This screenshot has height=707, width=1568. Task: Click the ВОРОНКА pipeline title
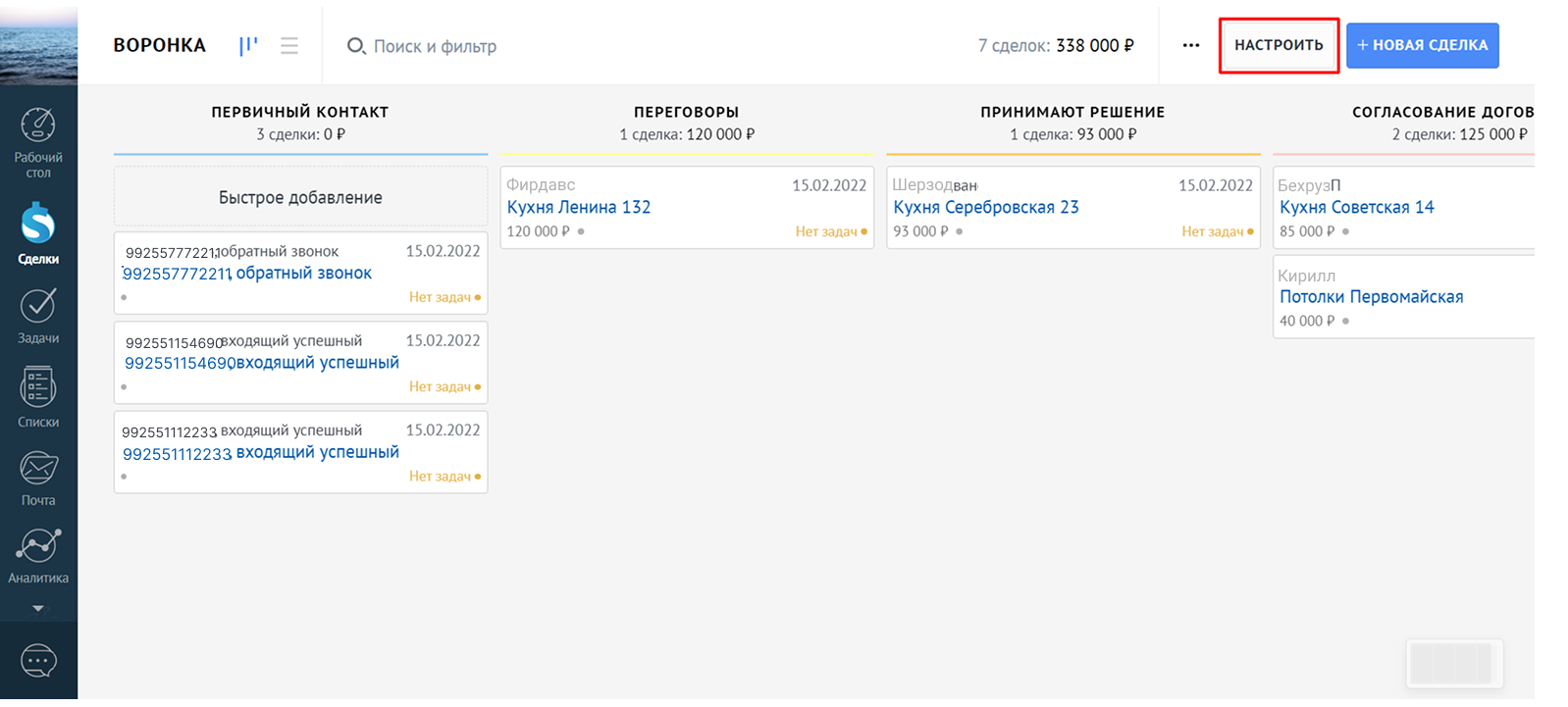pyautogui.click(x=159, y=45)
